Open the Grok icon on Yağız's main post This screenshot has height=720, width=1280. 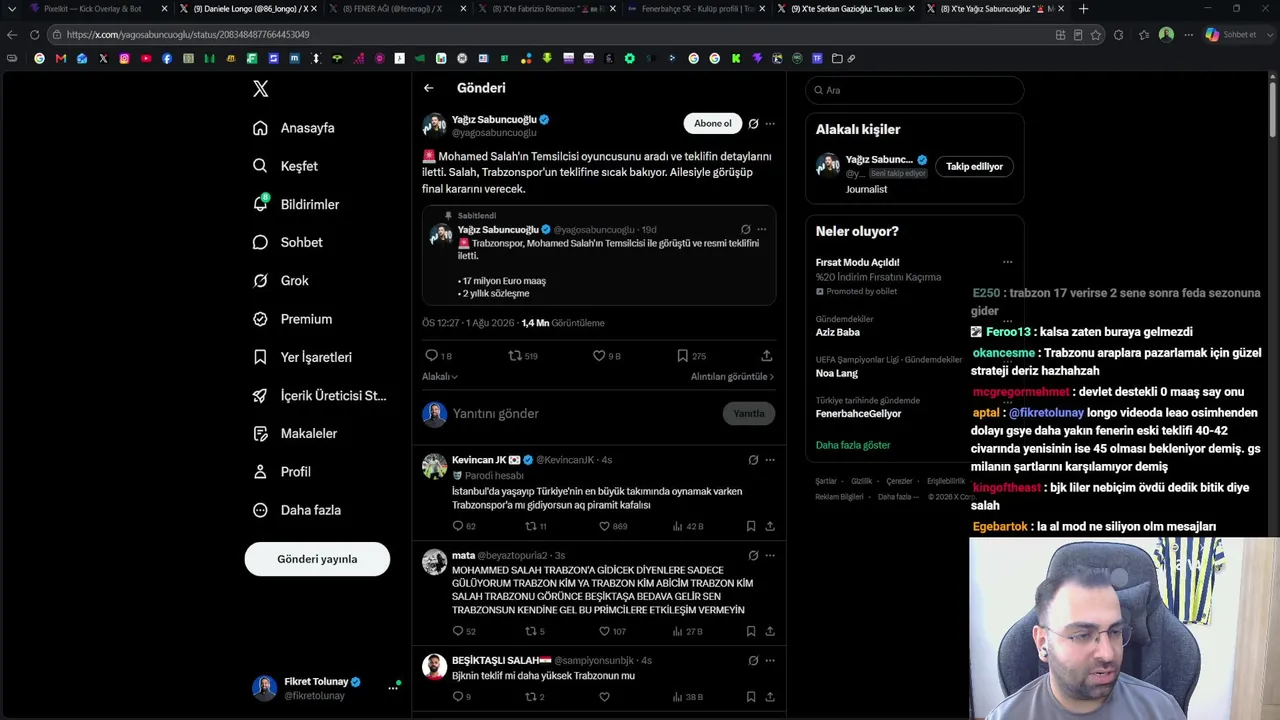753,124
